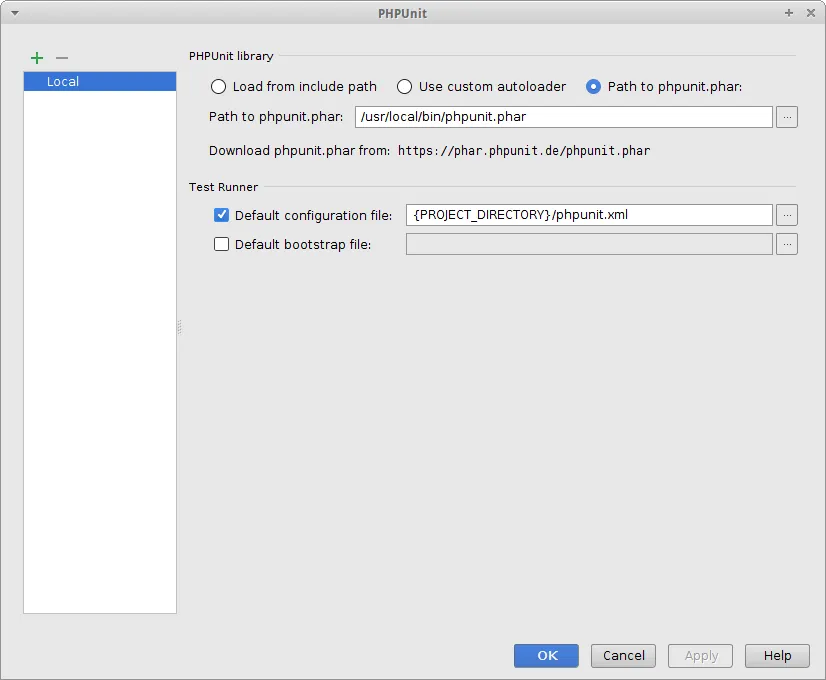Select the Local configuration in the list

[x=100, y=82]
